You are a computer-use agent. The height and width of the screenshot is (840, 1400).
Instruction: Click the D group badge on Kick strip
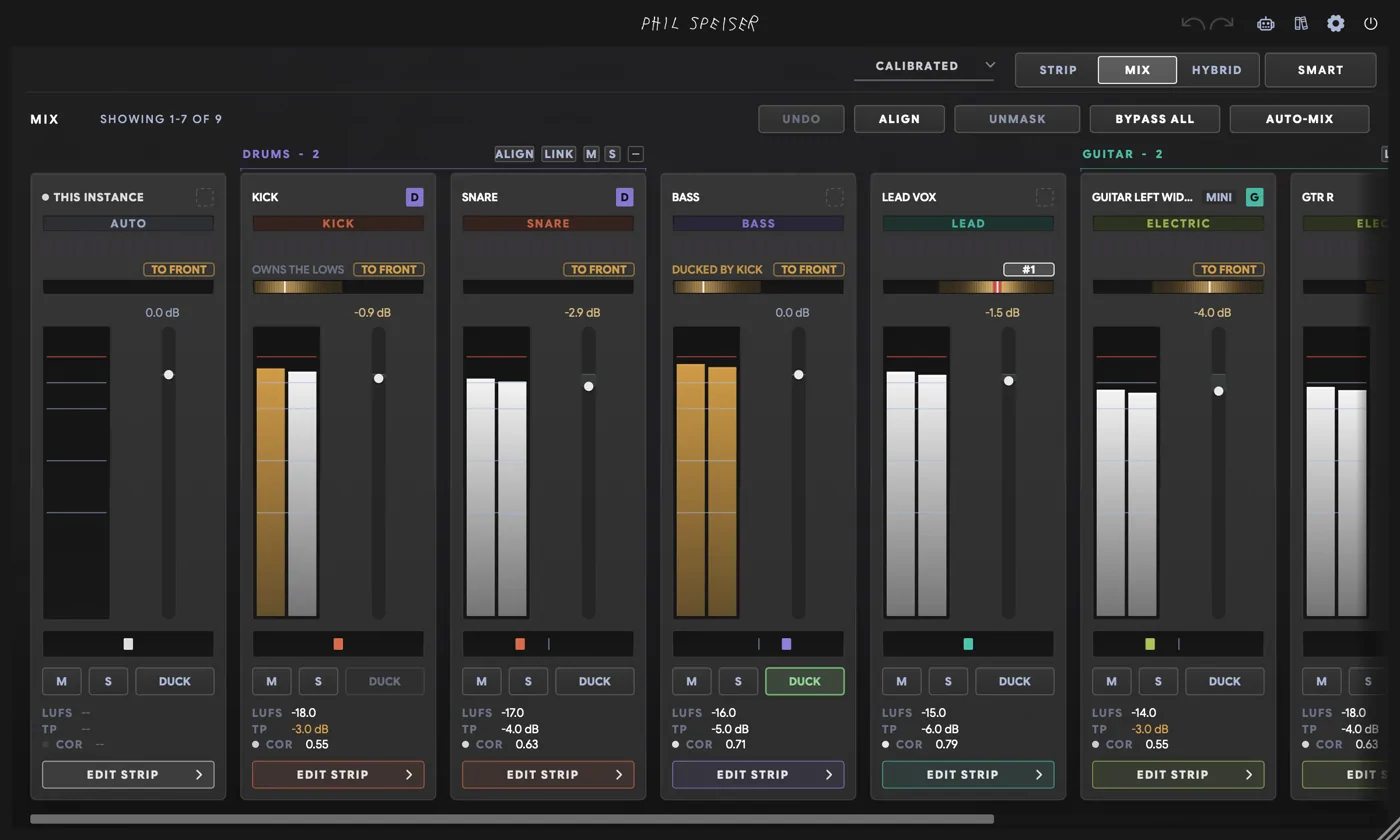pos(415,197)
